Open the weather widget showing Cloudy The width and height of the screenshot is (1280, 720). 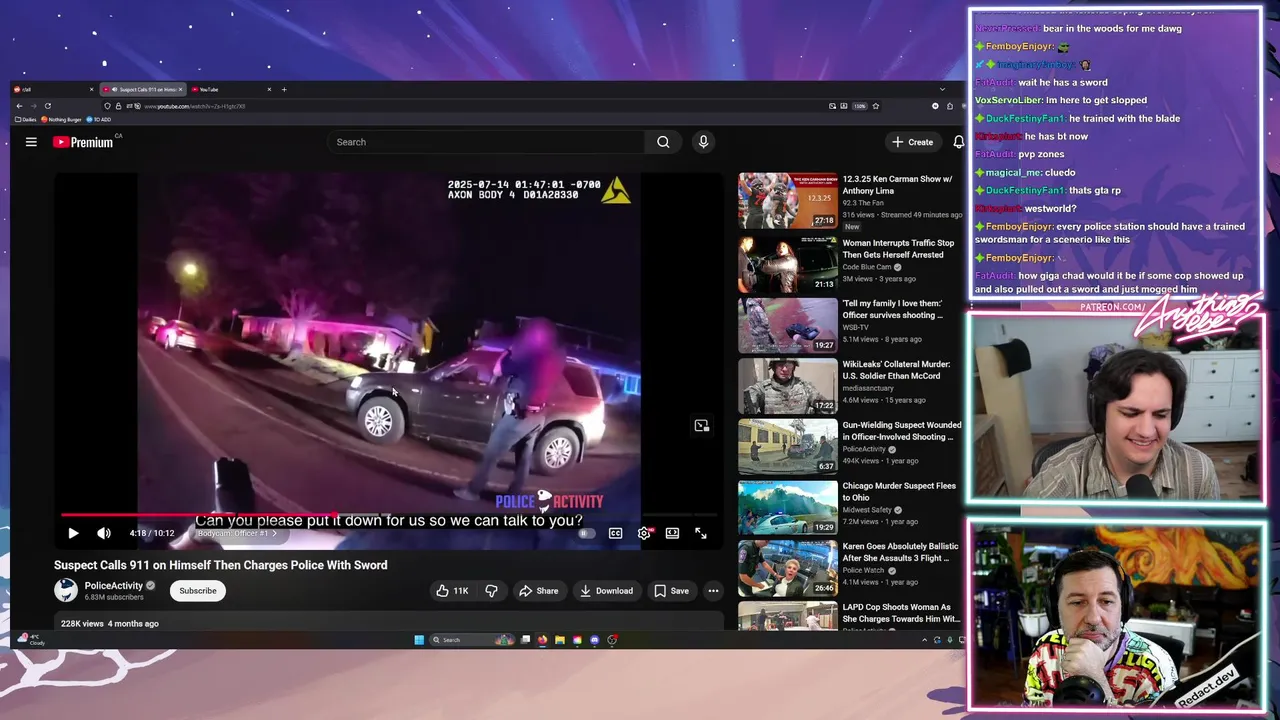32,640
